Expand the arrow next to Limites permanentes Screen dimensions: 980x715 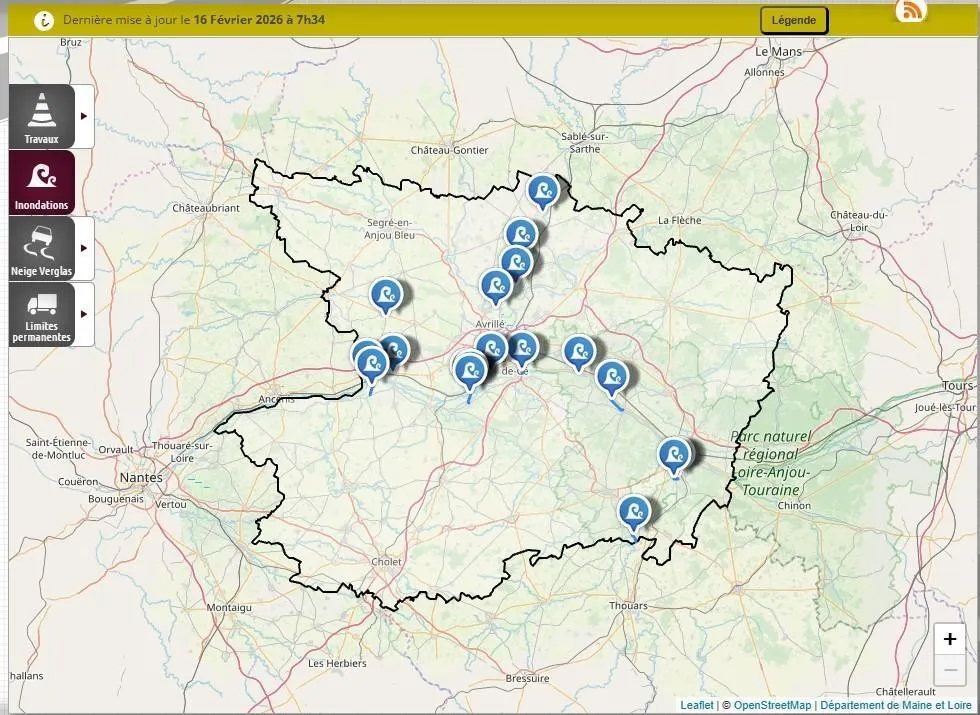coord(84,314)
